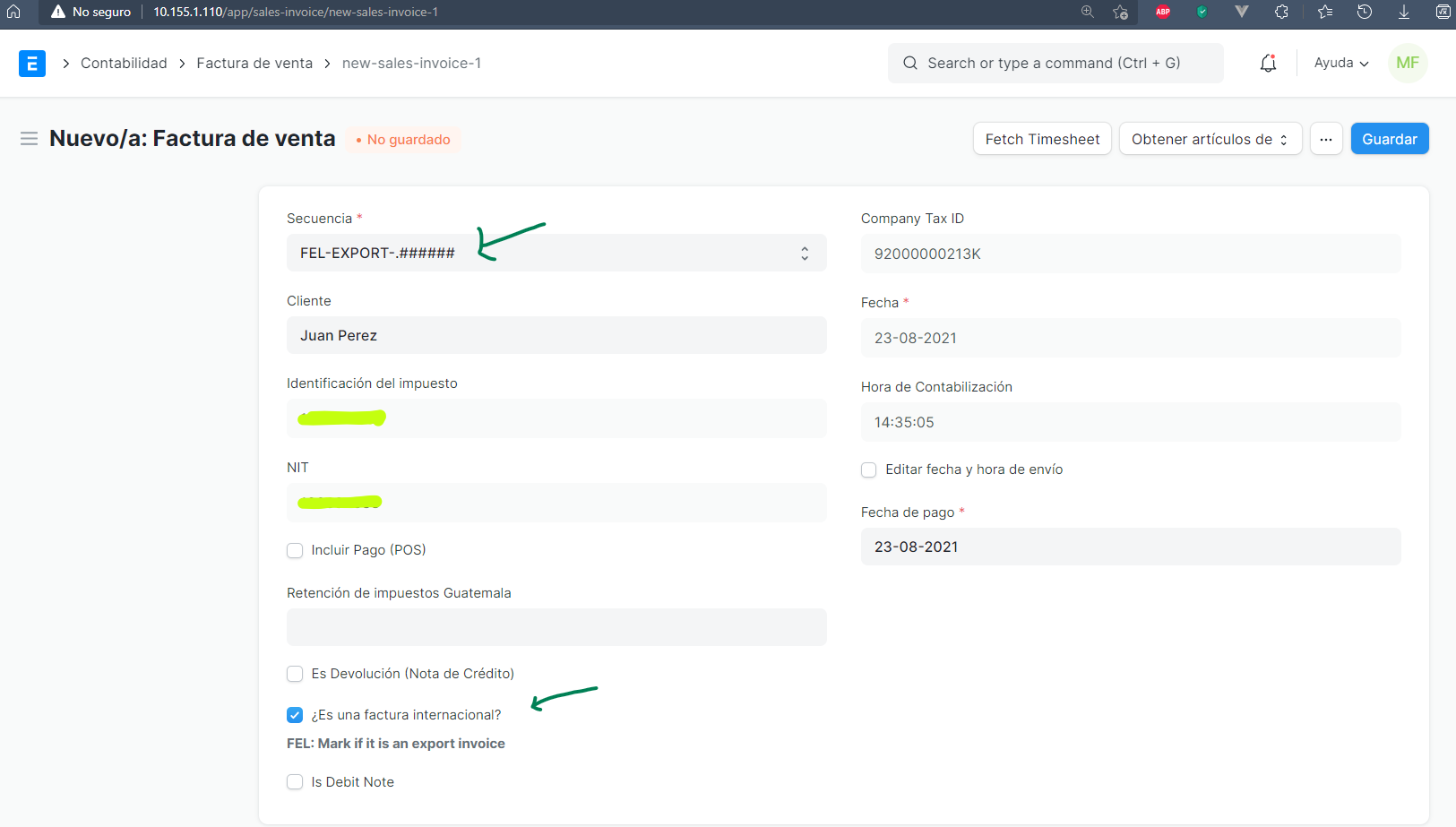Click the Cliente field Juan Perez
Viewport: 1456px width, 827px height.
click(x=556, y=335)
